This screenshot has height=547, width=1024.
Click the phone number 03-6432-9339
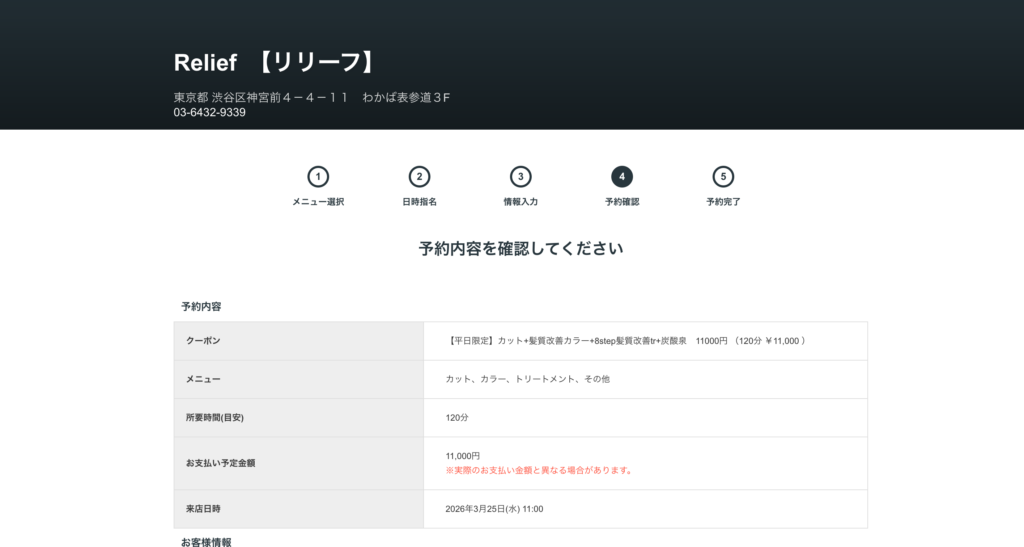(209, 113)
